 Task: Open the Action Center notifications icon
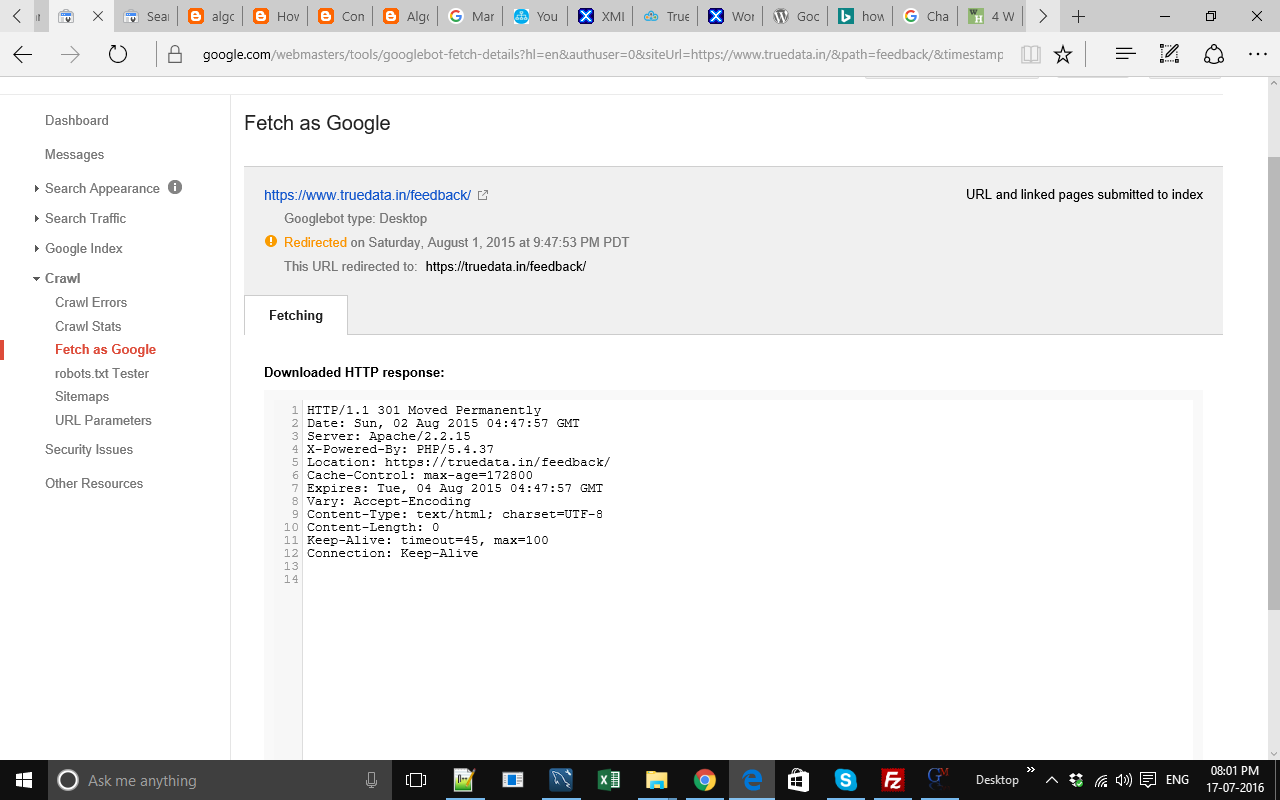(1148, 780)
